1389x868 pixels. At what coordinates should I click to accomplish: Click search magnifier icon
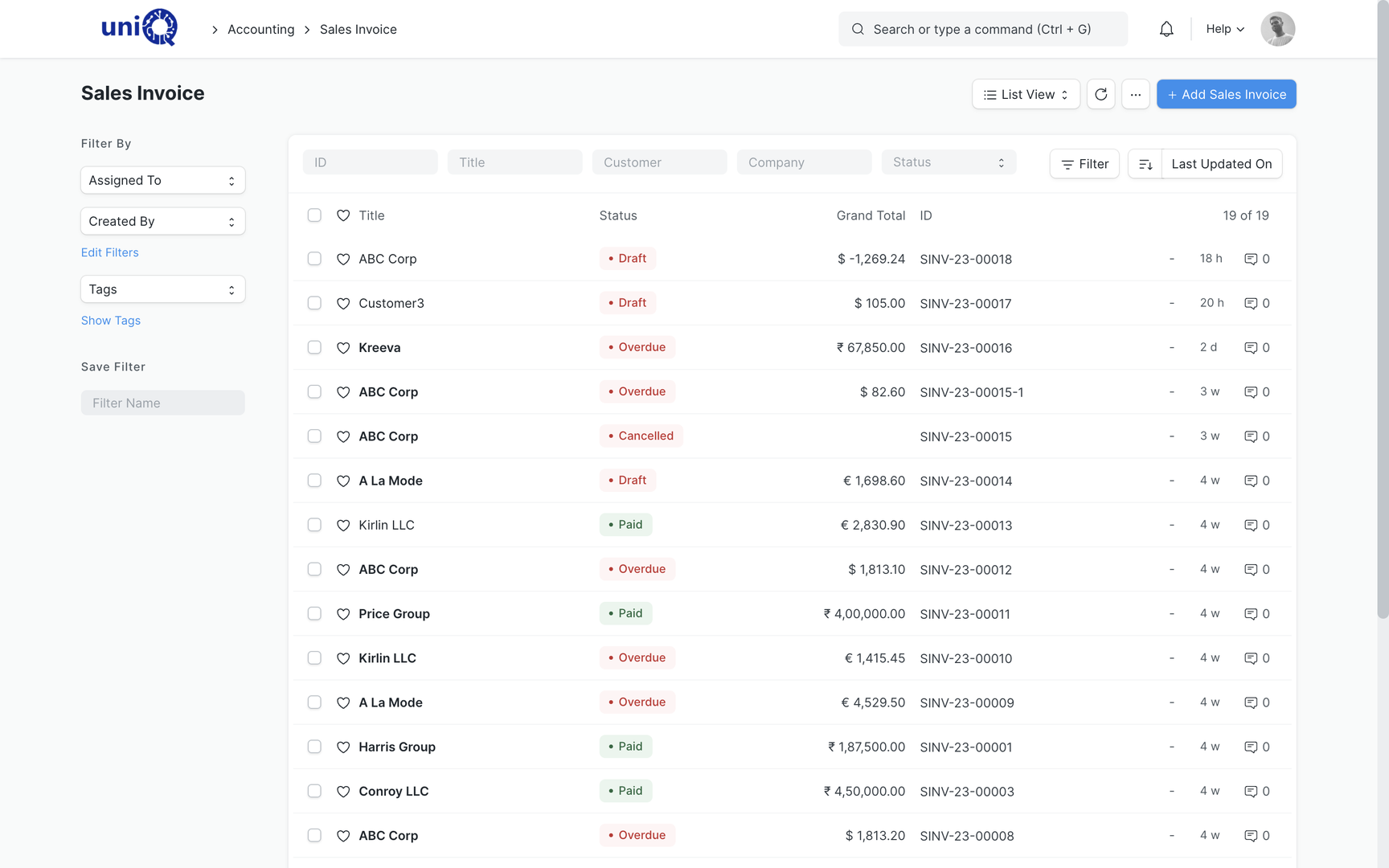(858, 29)
